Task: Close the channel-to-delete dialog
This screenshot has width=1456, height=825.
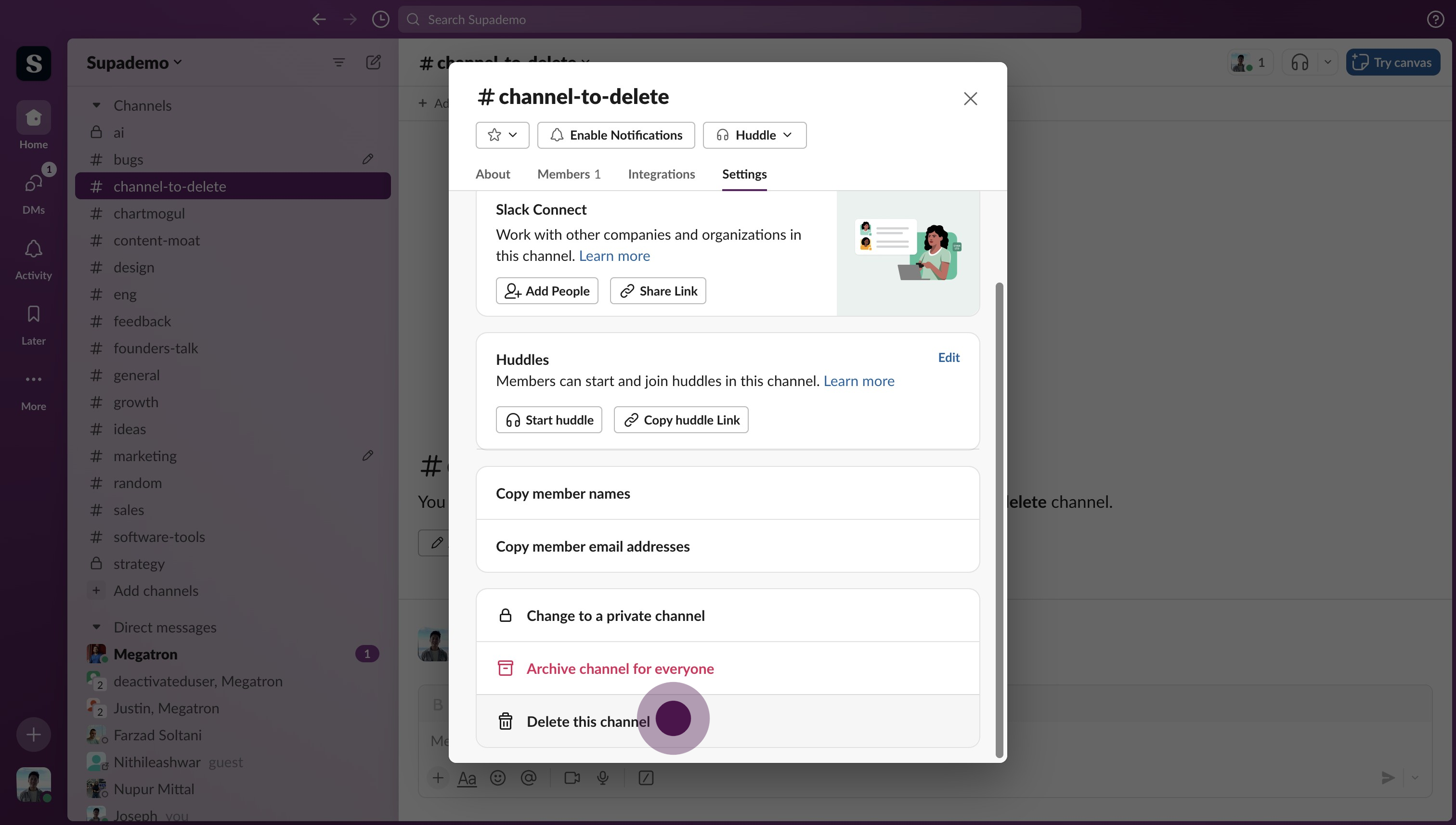Action: click(970, 99)
